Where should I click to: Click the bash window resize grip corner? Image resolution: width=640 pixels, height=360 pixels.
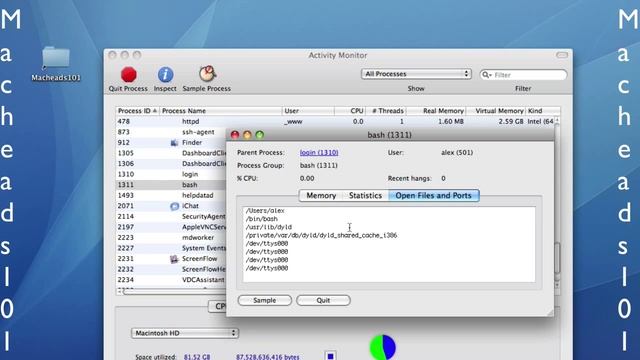(550, 312)
